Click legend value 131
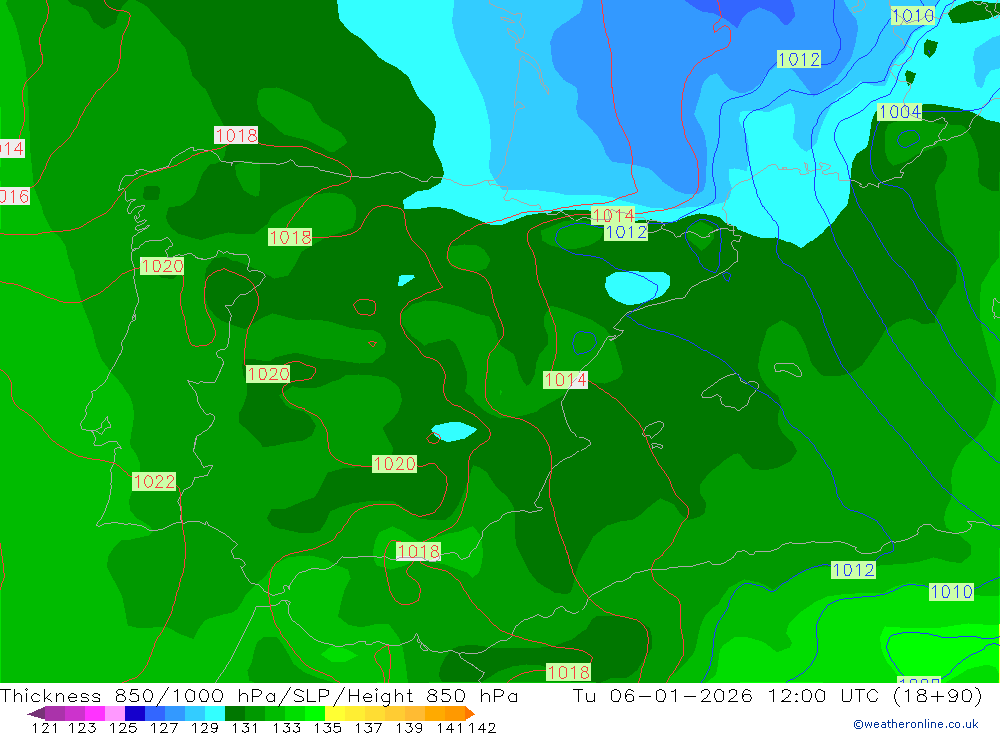Image resolution: width=1000 pixels, height=733 pixels. tap(244, 727)
